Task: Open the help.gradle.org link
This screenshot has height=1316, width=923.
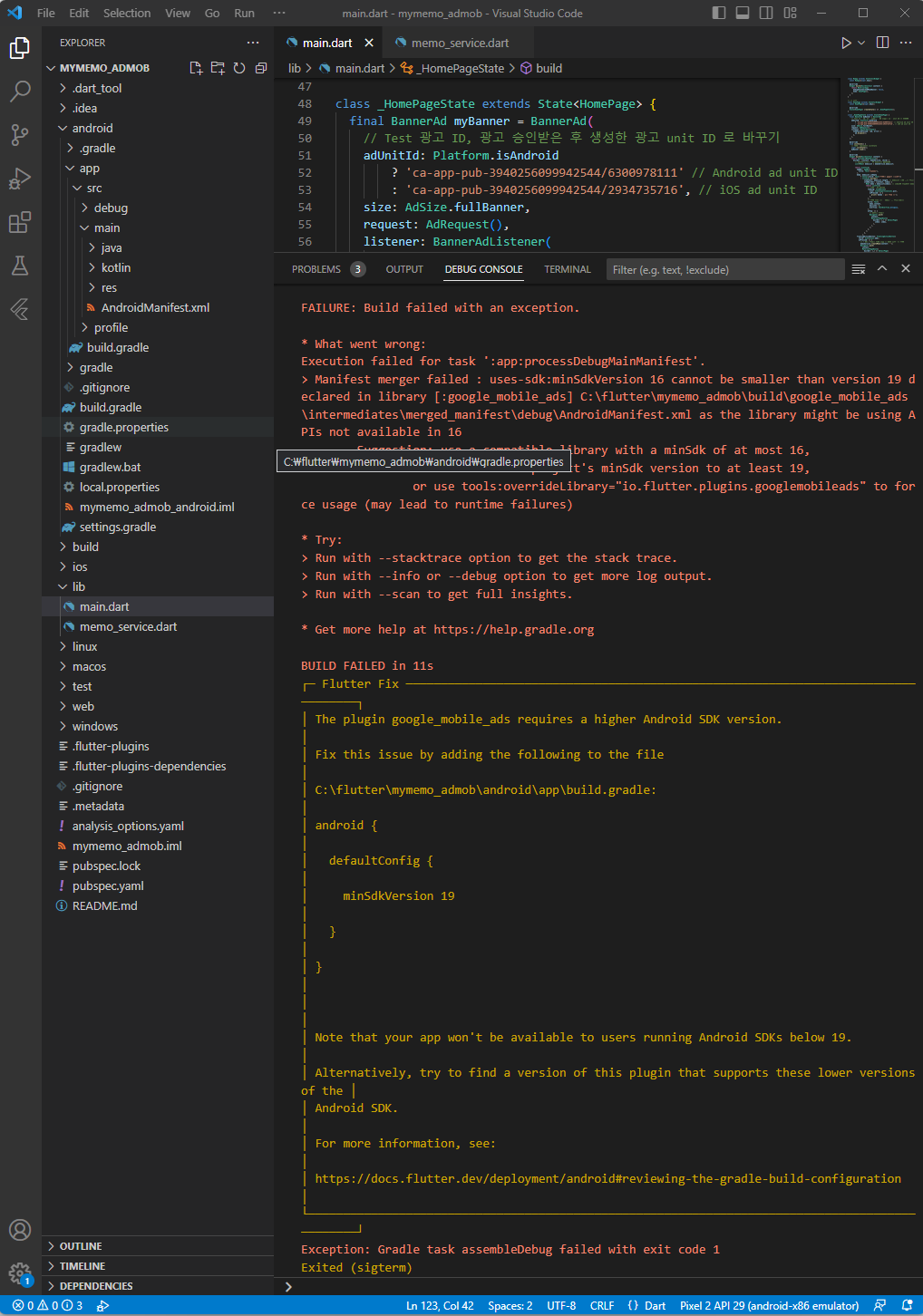Action: 513,629
